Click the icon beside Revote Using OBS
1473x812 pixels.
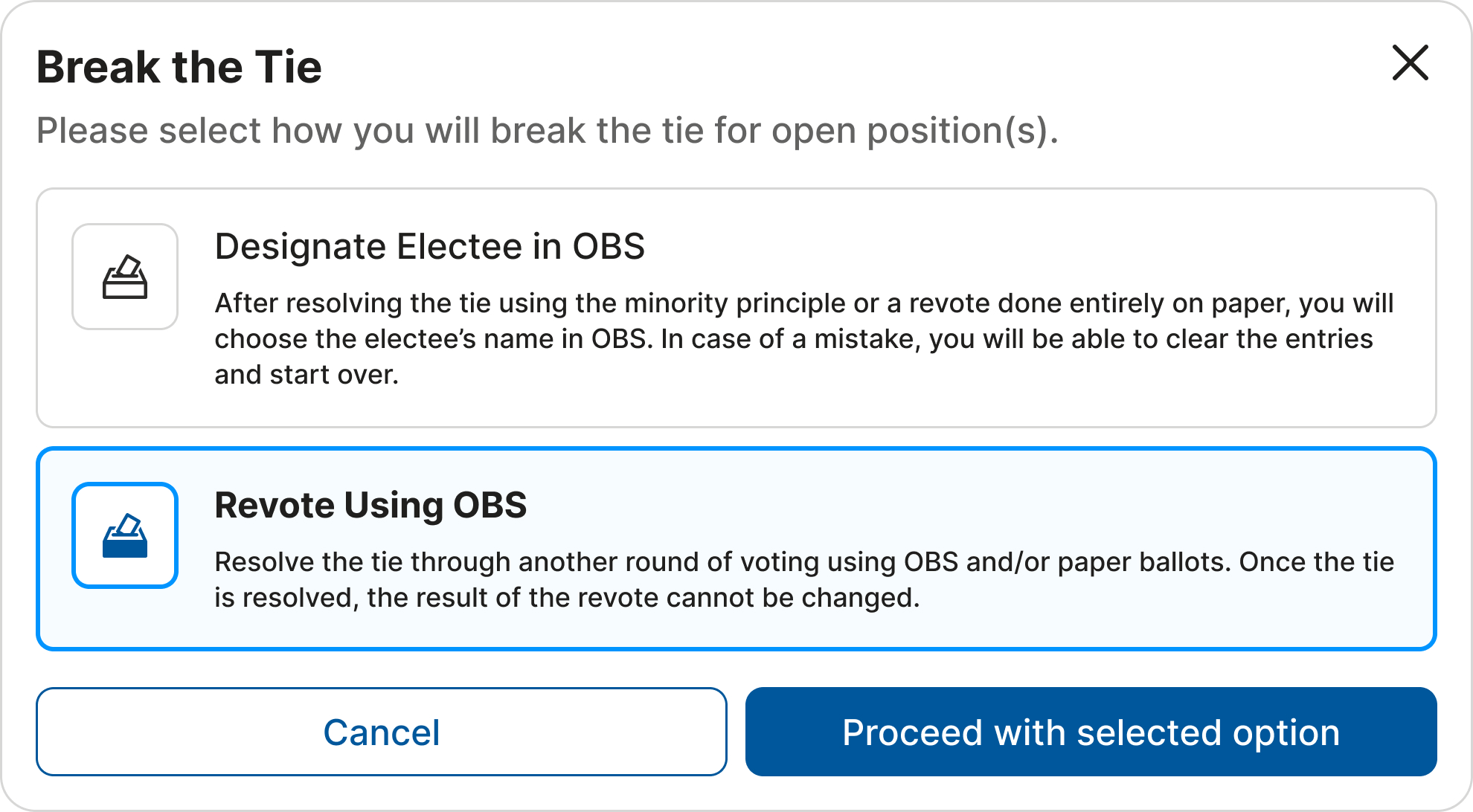[125, 535]
